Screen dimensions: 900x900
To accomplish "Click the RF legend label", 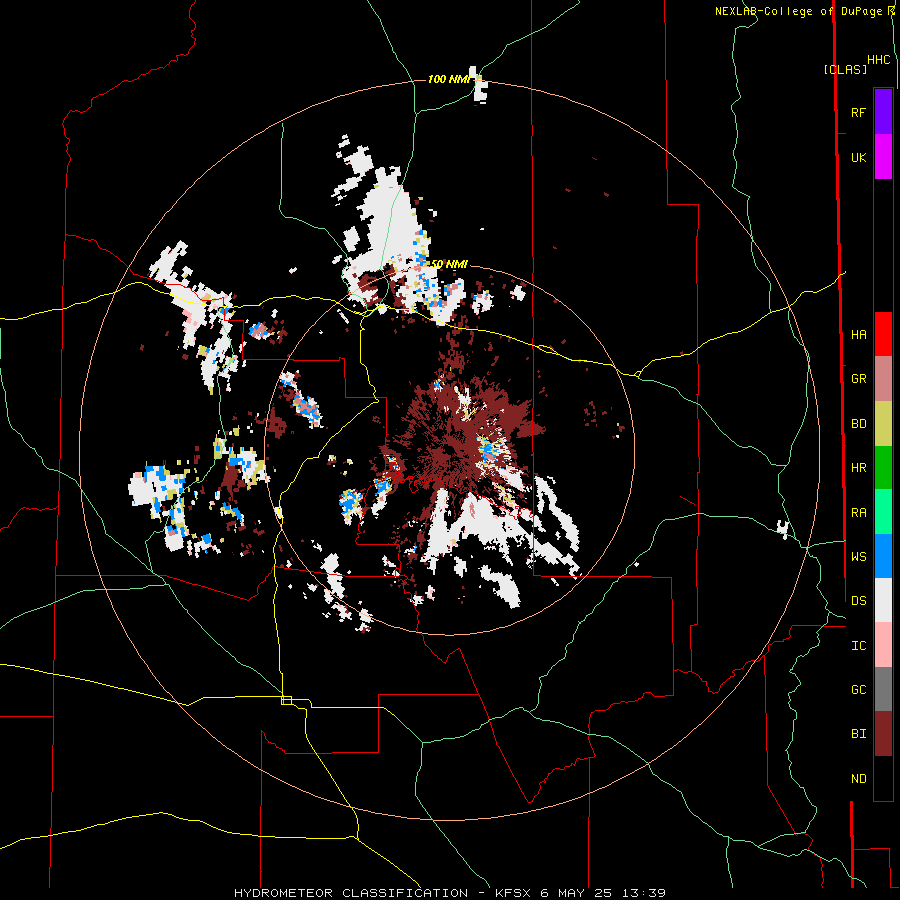I will (x=858, y=112).
